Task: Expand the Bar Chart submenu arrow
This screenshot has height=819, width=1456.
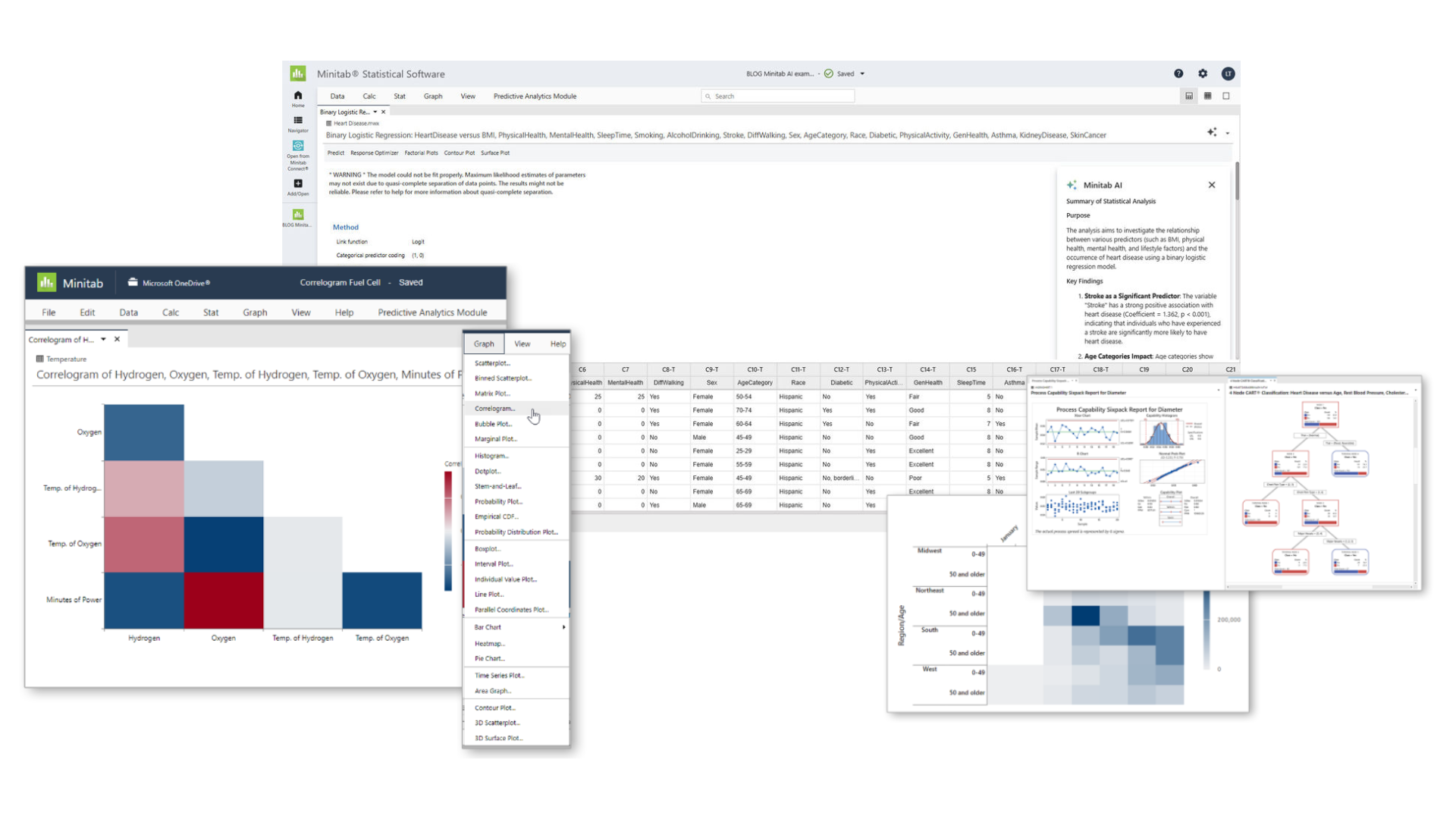Action: coord(563,627)
